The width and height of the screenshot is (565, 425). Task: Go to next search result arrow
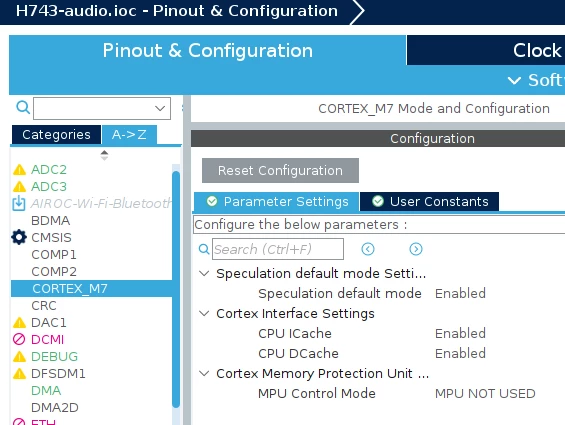point(416,249)
